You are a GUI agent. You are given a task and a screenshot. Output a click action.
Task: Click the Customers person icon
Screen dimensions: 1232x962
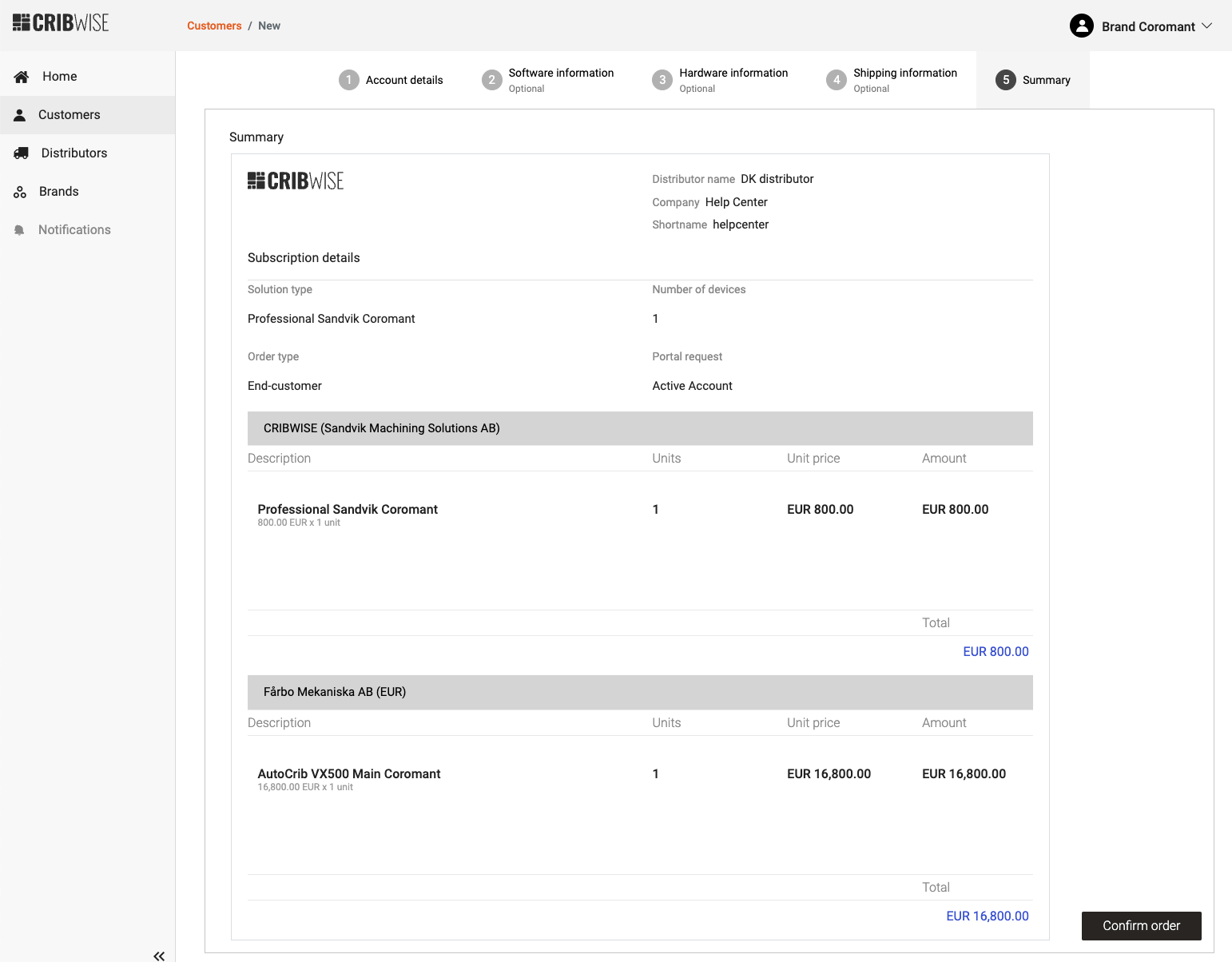(x=20, y=115)
